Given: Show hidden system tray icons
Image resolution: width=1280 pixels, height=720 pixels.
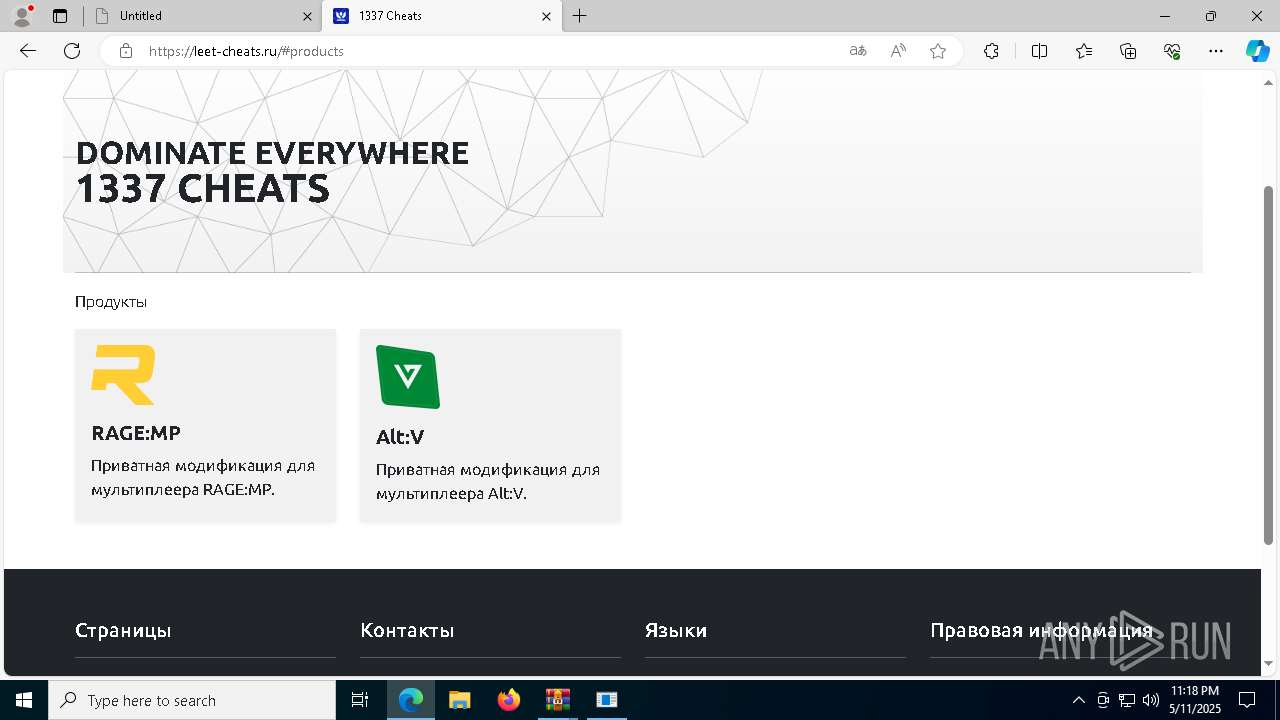Looking at the screenshot, I should (x=1078, y=700).
